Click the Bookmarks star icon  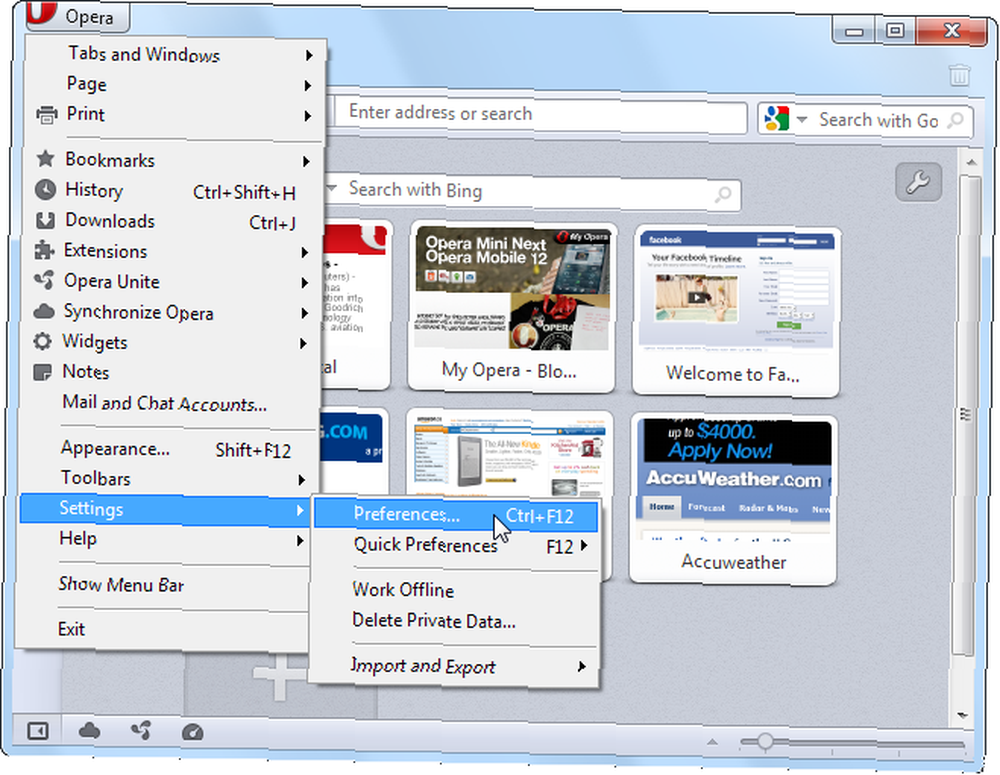[x=45, y=159]
